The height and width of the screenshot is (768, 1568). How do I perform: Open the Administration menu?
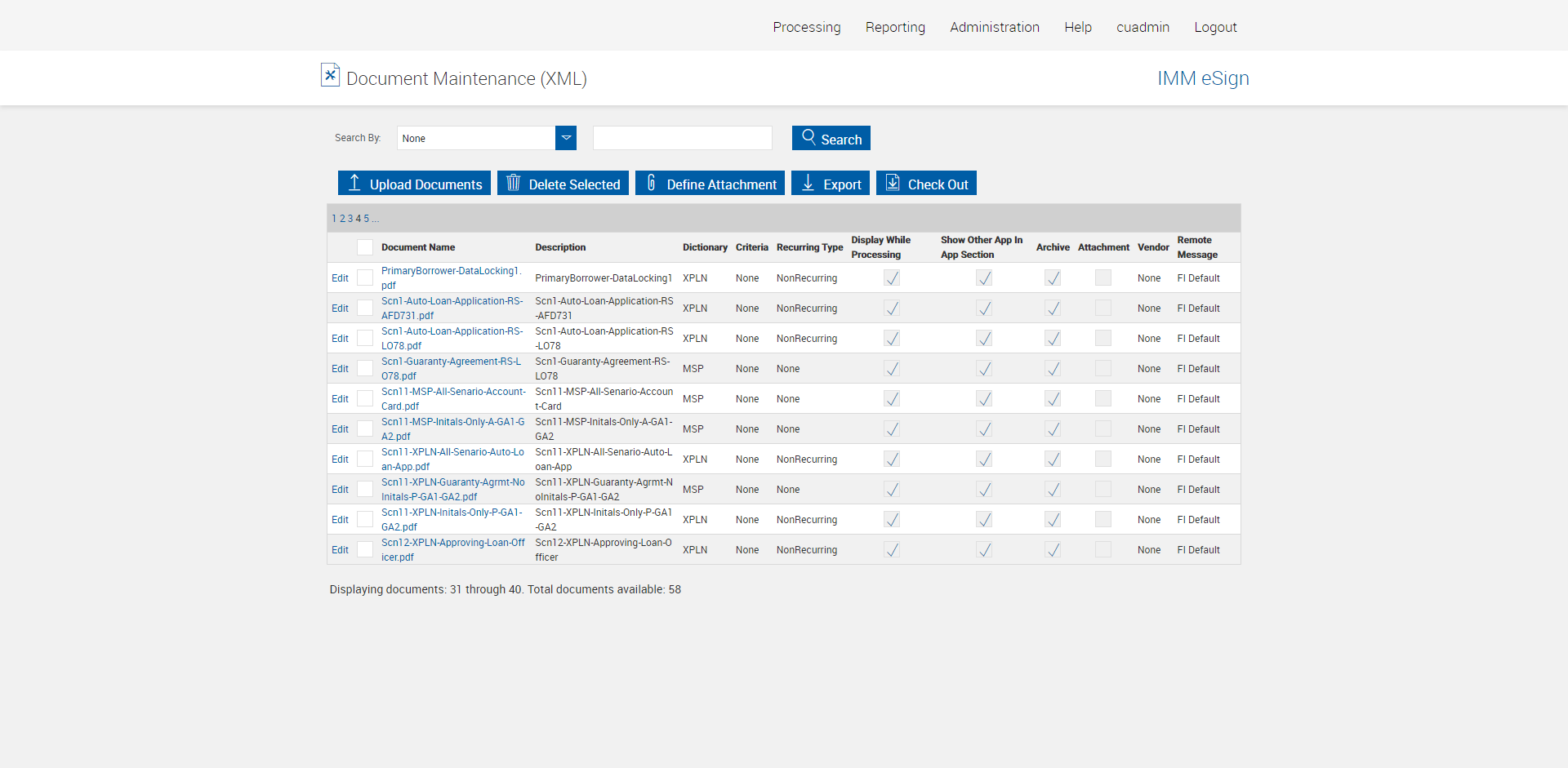click(x=994, y=27)
